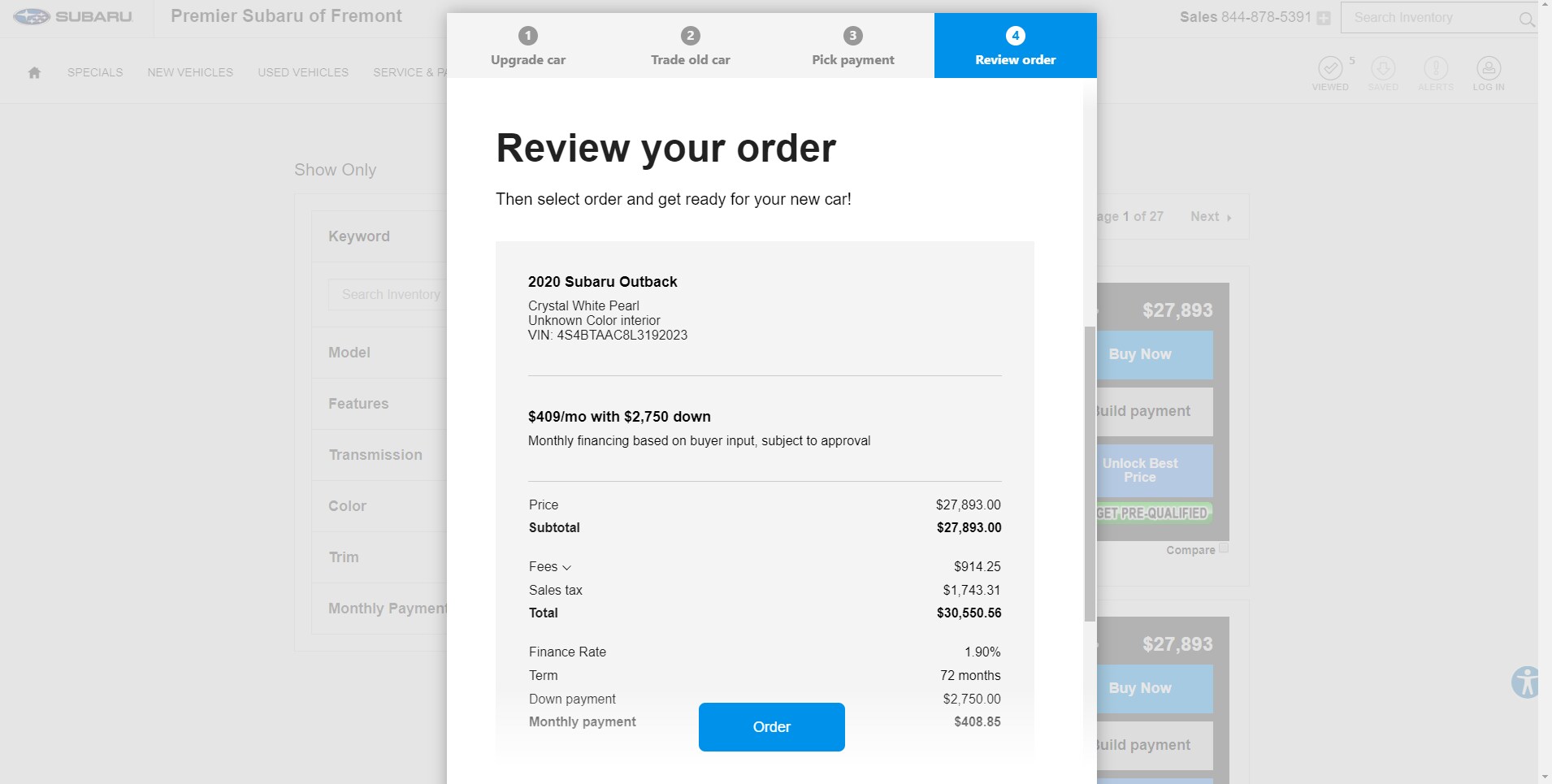Click the Get Pre-Qualified banner
Viewport: 1552px width, 784px height.
point(1154,513)
